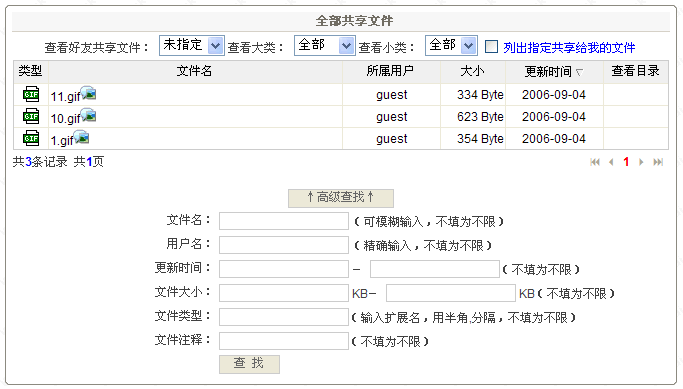The width and height of the screenshot is (683, 389).
Task: Click the 全部共享文件 title bar
Action: [x=341, y=21]
